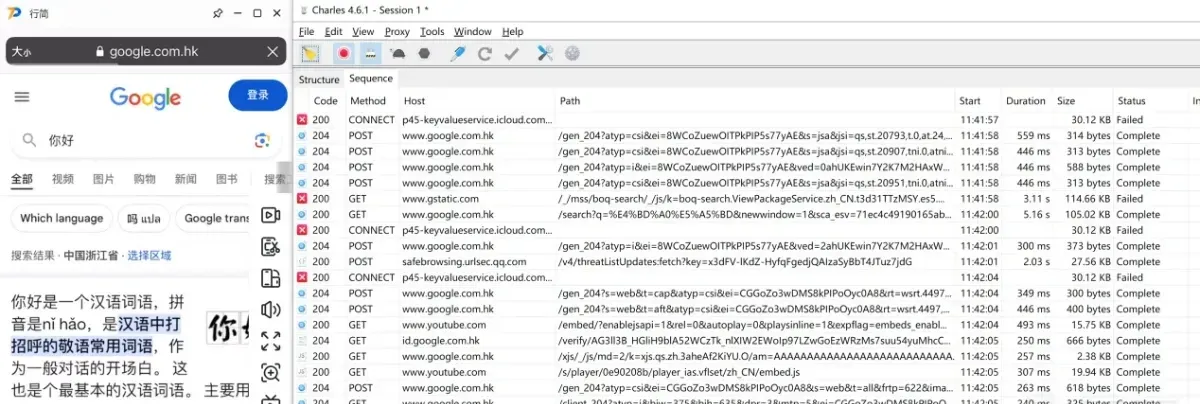Select the www.gstatic.com GET row
The image size is (1200, 404).
(x=745, y=199)
